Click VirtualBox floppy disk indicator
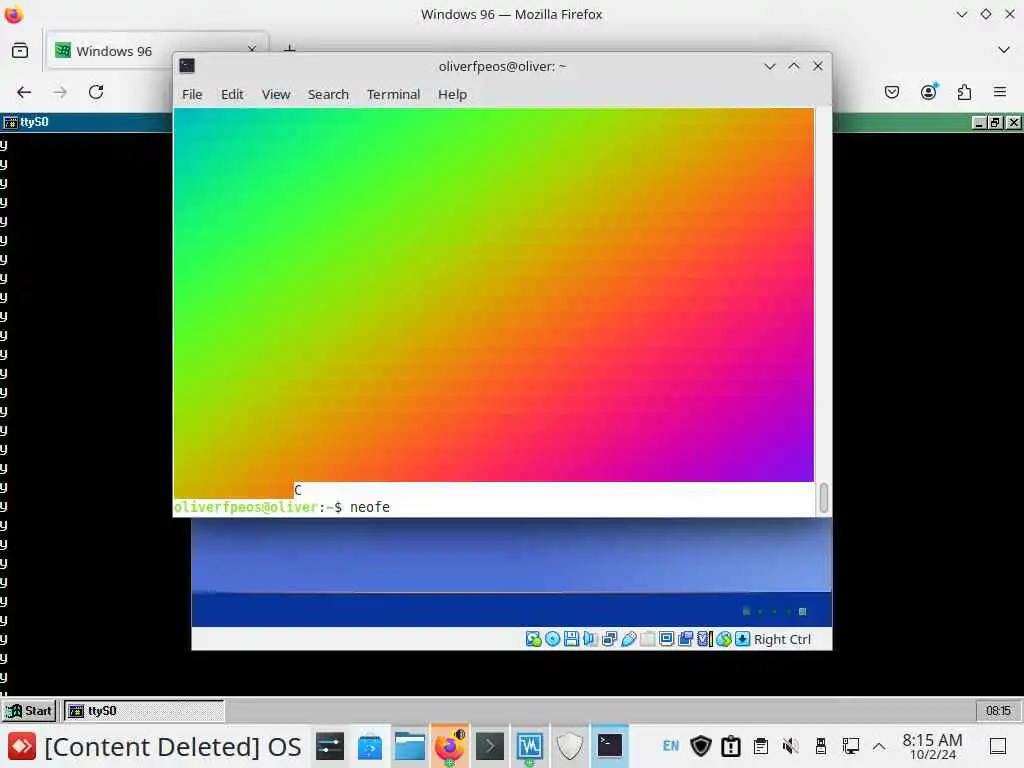 [x=571, y=639]
